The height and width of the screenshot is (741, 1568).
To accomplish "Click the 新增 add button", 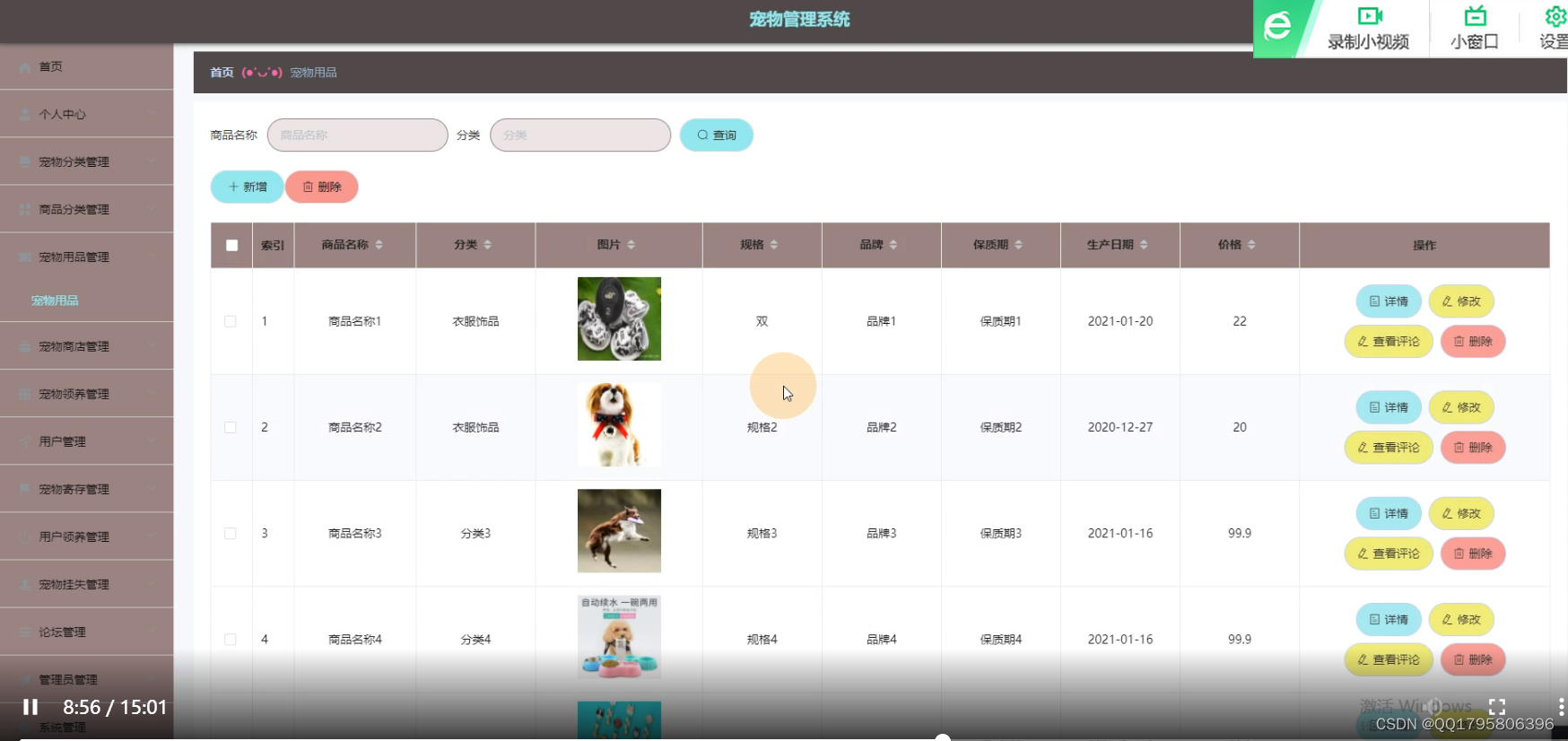I will click(248, 187).
